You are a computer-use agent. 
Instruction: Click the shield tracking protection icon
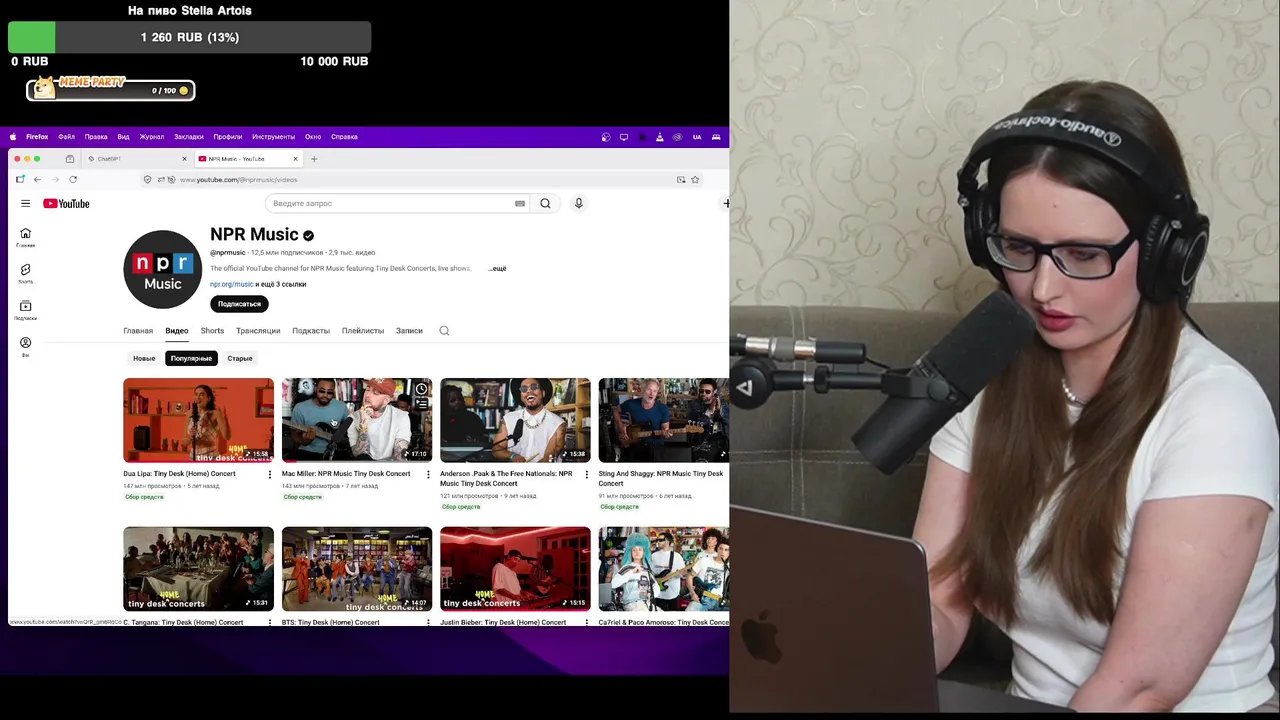click(x=147, y=179)
